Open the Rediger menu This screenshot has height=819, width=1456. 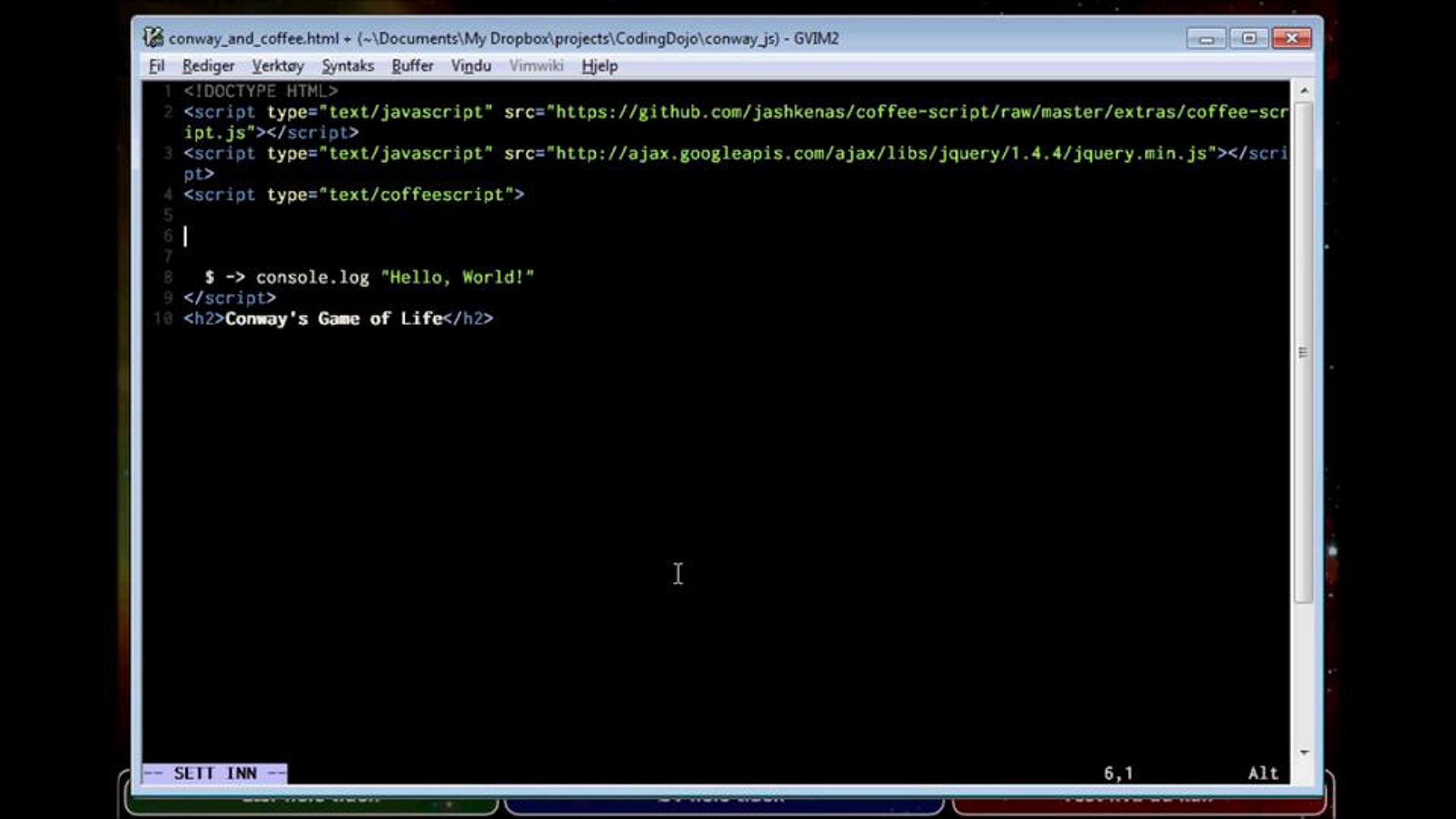tap(208, 66)
